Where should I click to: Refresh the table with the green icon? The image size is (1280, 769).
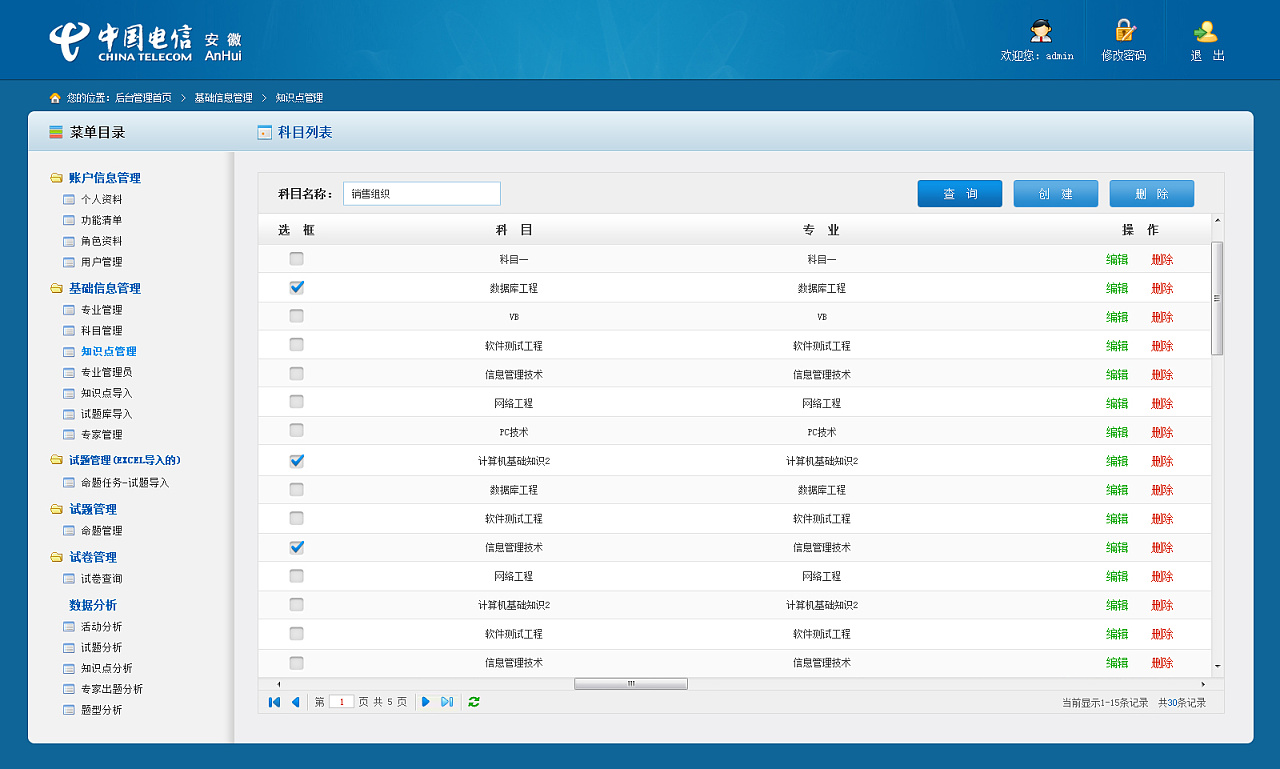[474, 702]
